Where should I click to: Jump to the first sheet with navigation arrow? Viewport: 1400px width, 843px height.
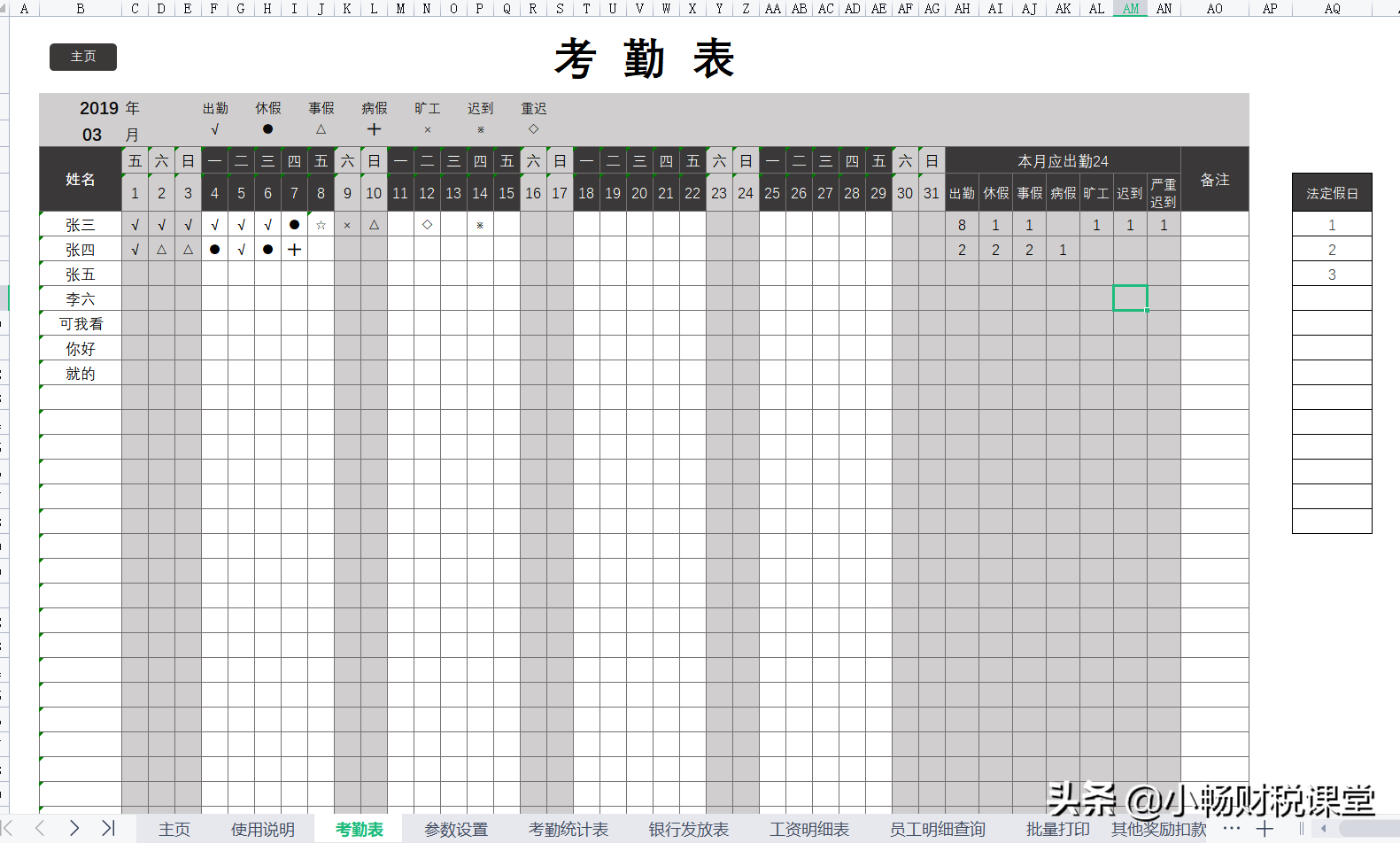click(8, 828)
